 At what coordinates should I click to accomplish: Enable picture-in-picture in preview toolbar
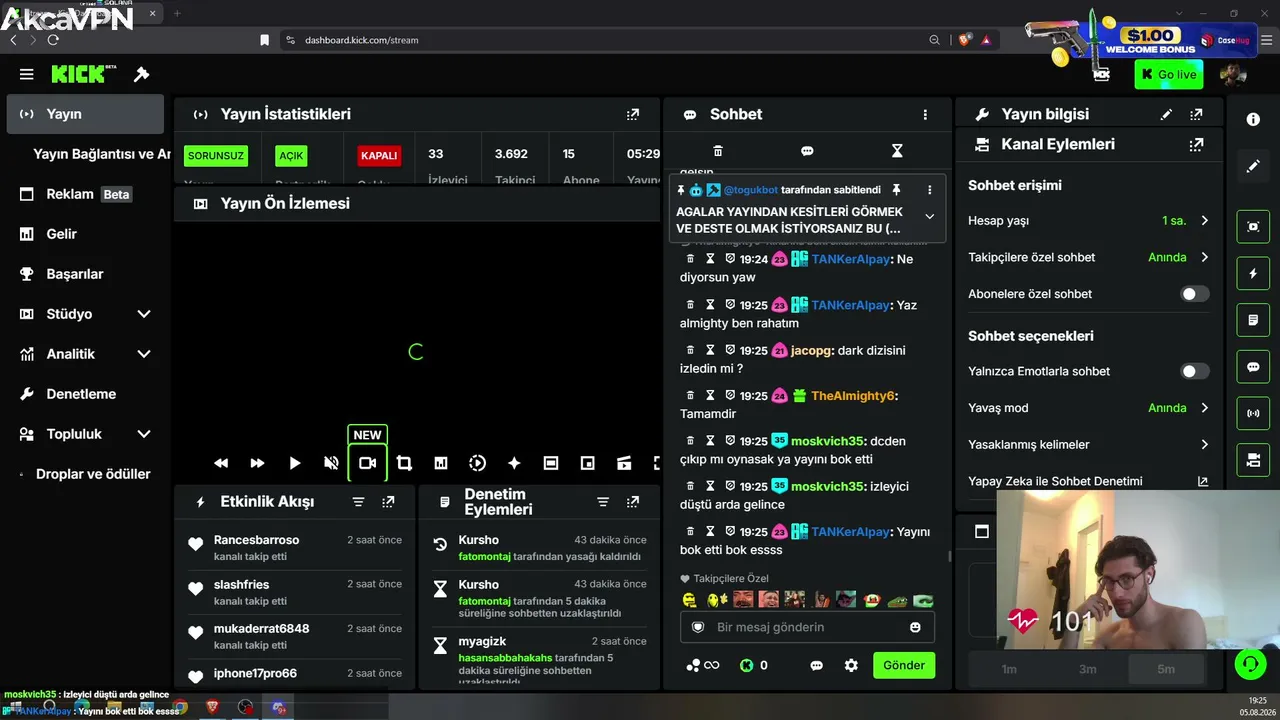click(587, 463)
